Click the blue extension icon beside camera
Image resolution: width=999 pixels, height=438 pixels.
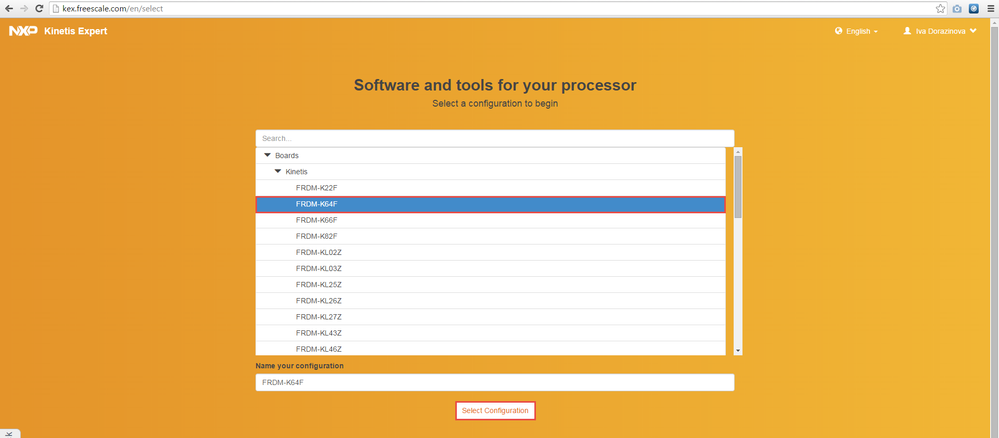(974, 9)
